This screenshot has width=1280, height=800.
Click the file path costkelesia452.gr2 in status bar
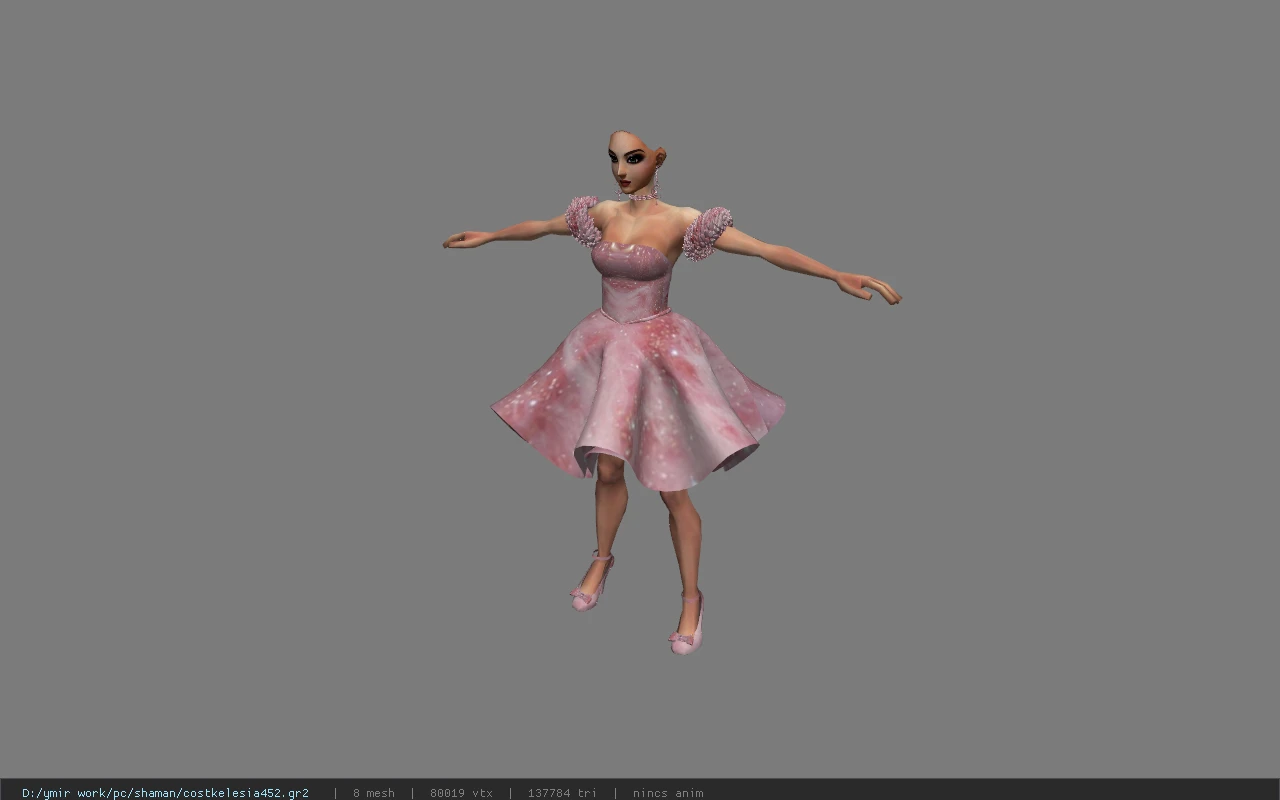(165, 793)
